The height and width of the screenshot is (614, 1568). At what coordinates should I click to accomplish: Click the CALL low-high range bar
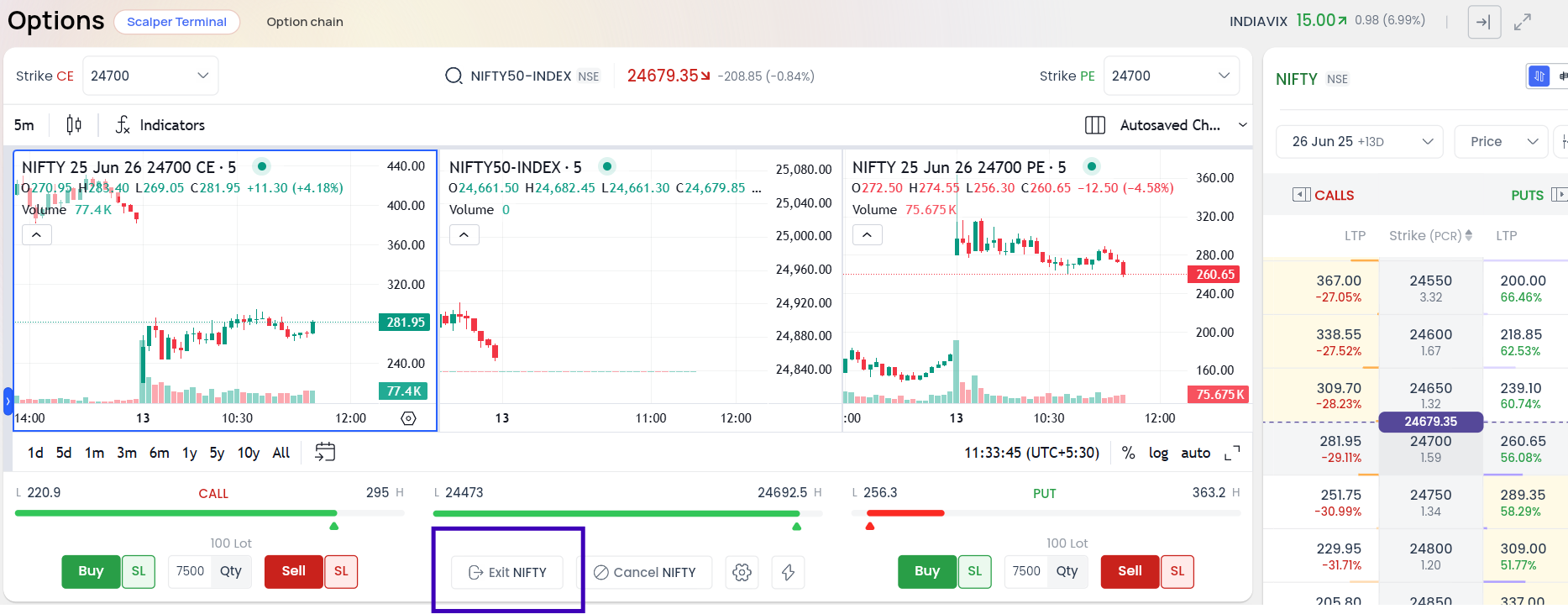click(x=210, y=513)
